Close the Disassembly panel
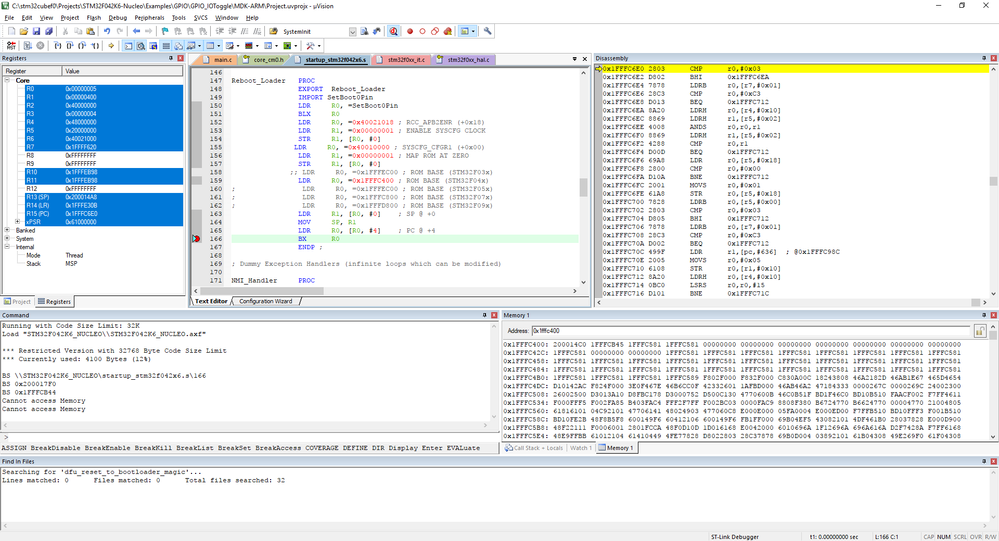 pyautogui.click(x=993, y=58)
